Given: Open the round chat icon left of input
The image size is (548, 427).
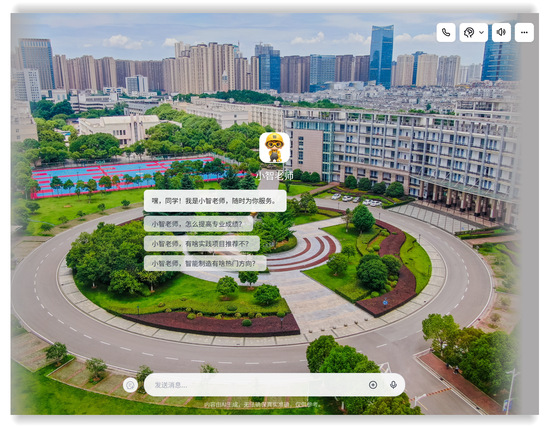Looking at the screenshot, I should [130, 385].
